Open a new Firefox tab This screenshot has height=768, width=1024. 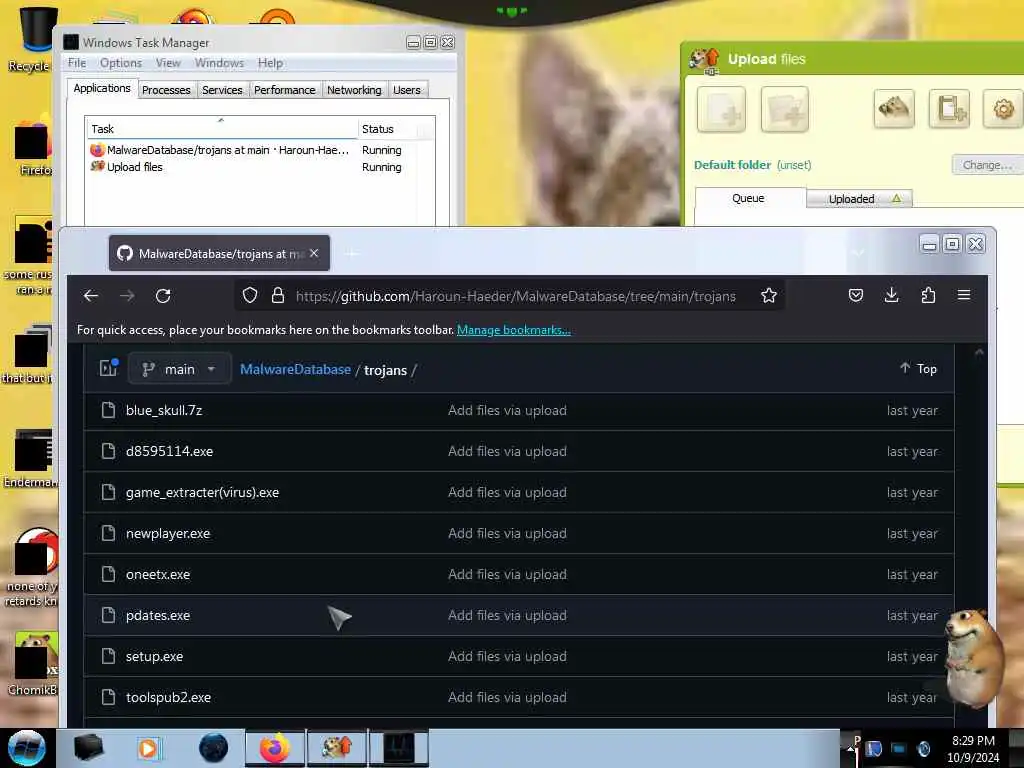click(351, 253)
